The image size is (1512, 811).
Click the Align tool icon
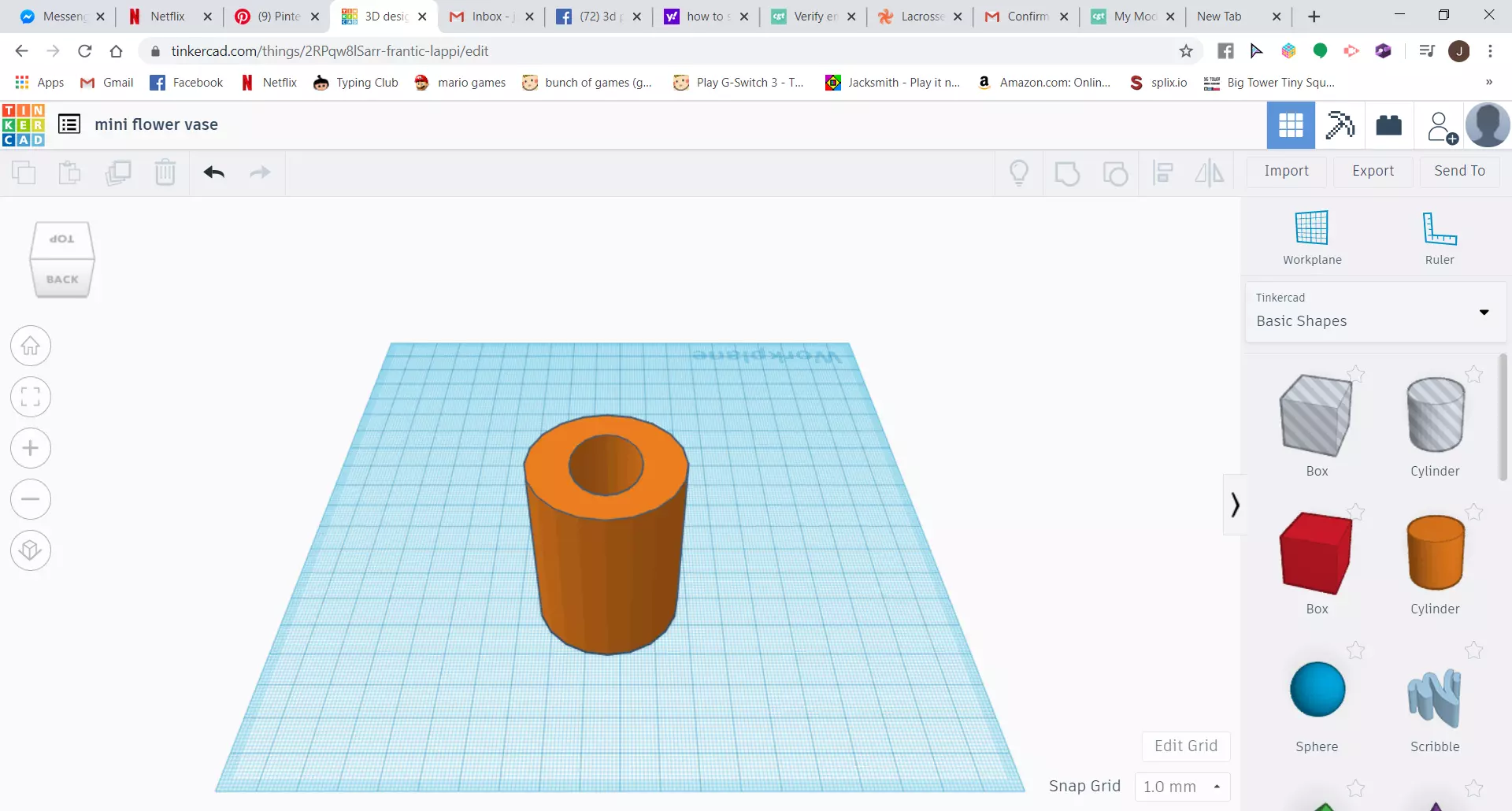[1163, 172]
